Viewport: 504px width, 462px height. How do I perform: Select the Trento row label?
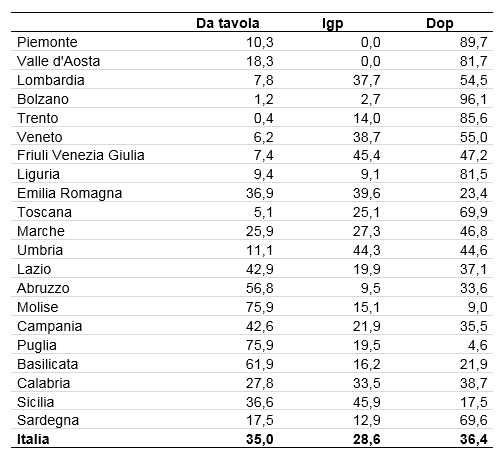38,118
